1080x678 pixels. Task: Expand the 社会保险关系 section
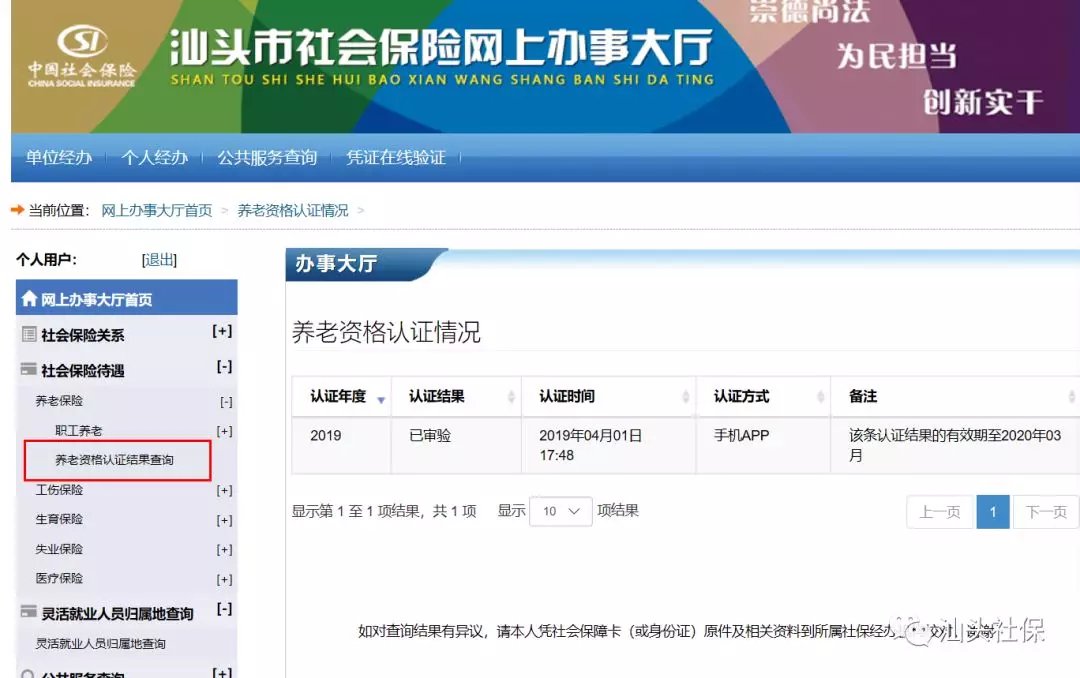pyautogui.click(x=222, y=332)
